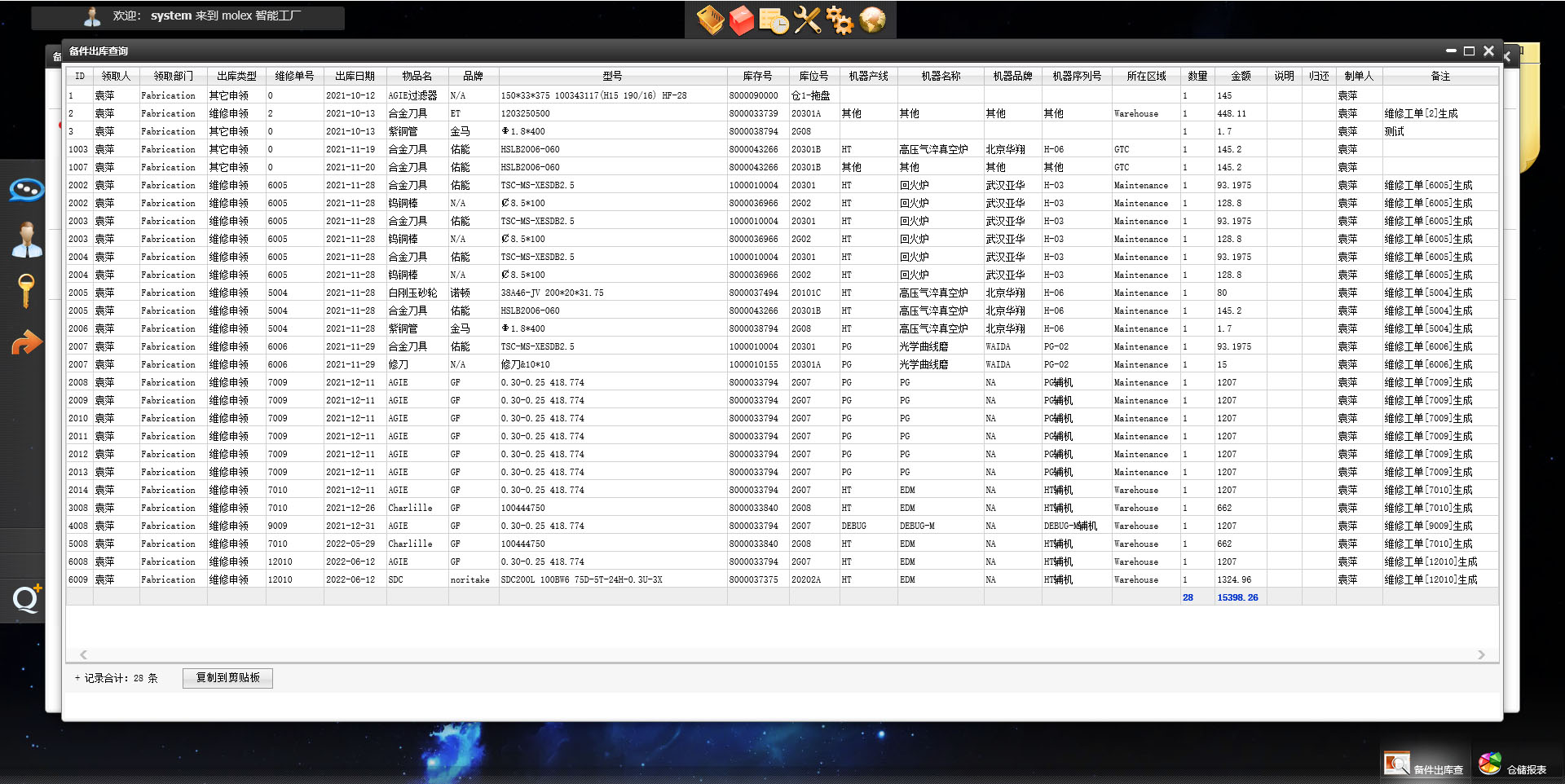Open the chat bubble messages icon
This screenshot has width=1565, height=784.
point(26,190)
